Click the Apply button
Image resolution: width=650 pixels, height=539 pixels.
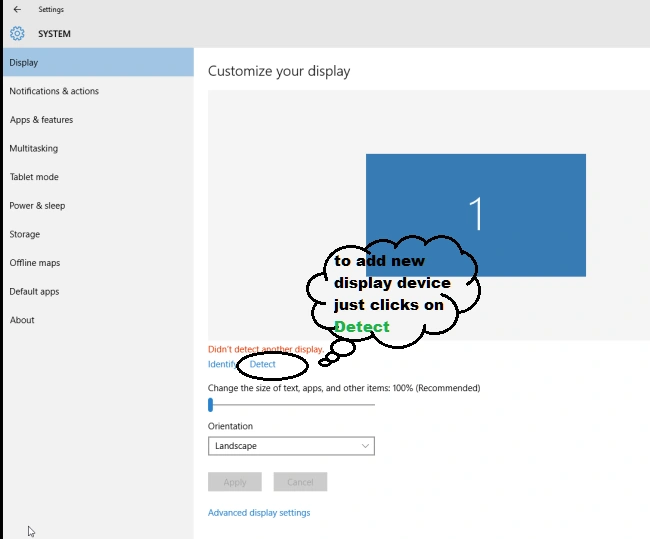click(235, 482)
